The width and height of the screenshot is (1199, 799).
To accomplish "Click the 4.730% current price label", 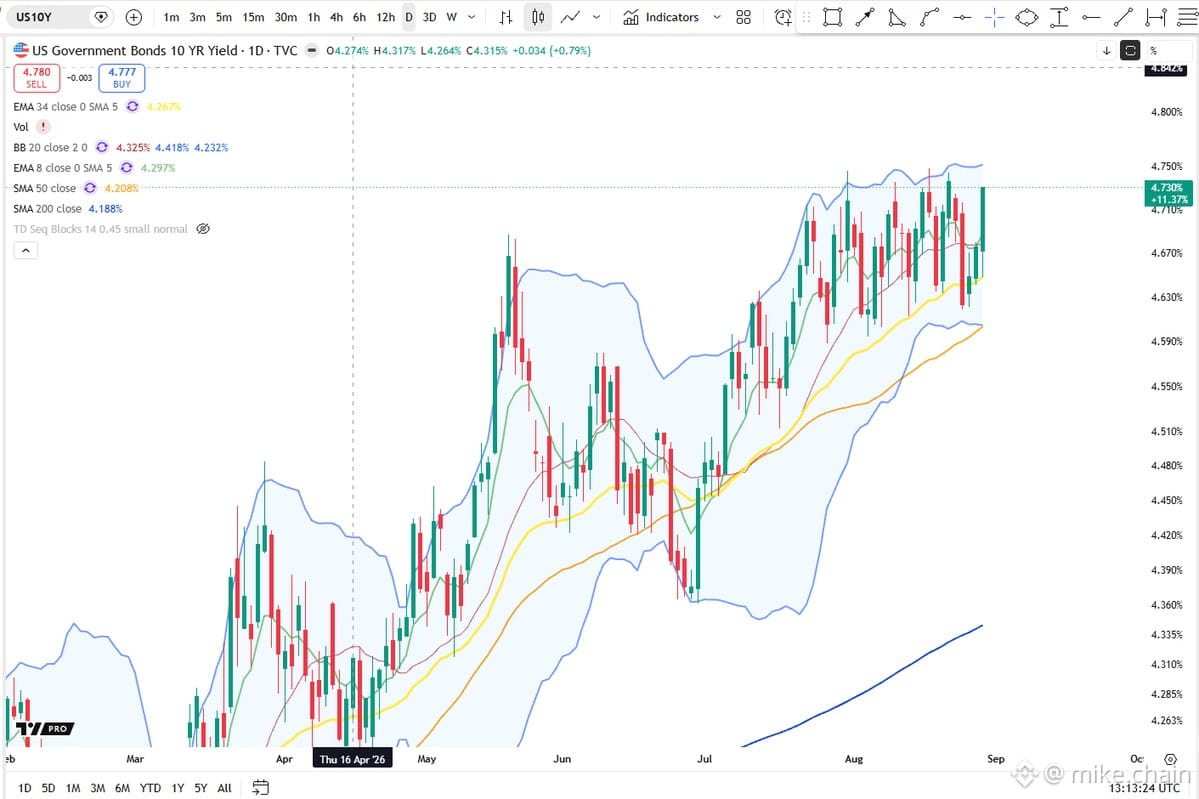I will pyautogui.click(x=1167, y=193).
